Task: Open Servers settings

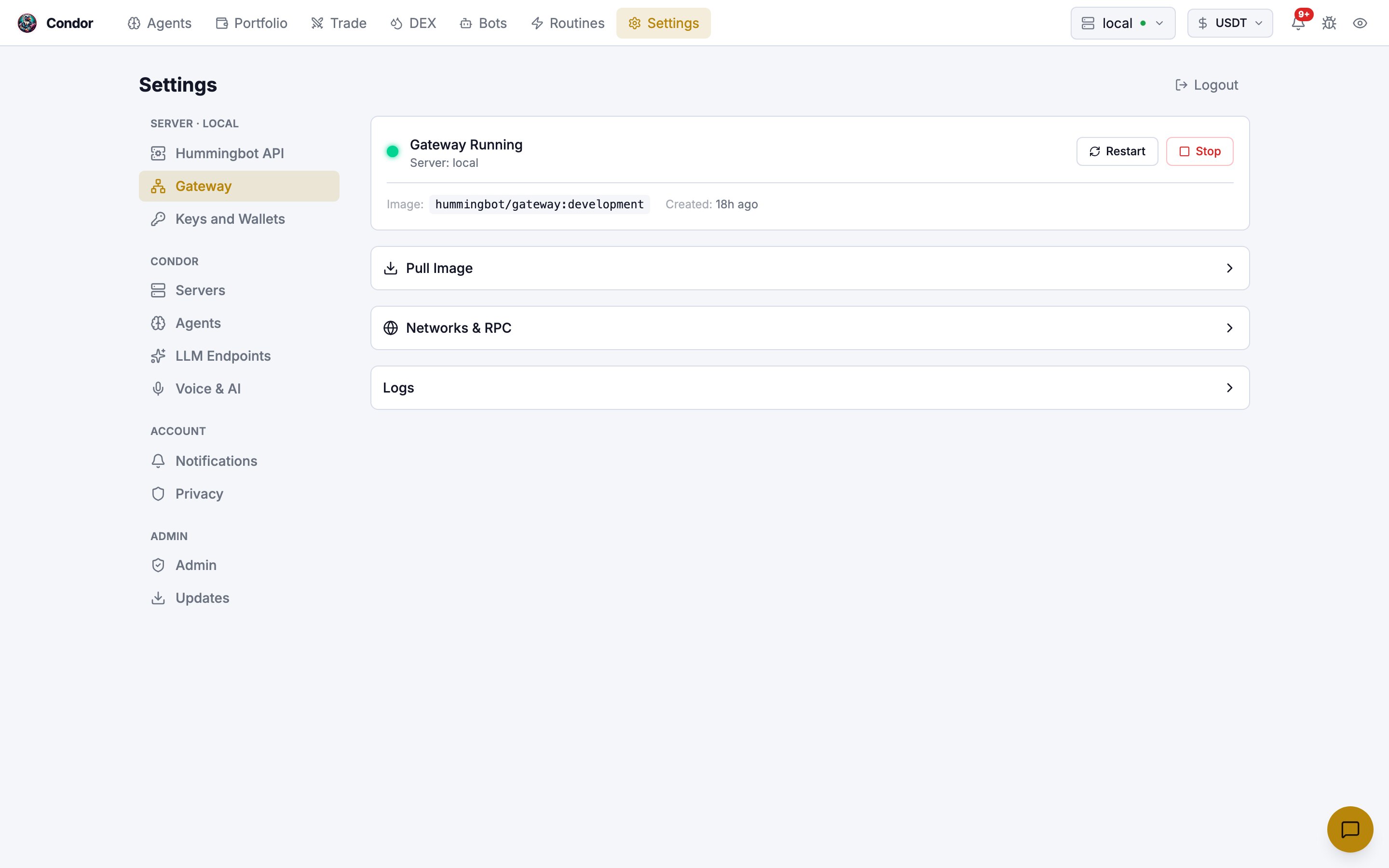Action: click(x=239, y=290)
